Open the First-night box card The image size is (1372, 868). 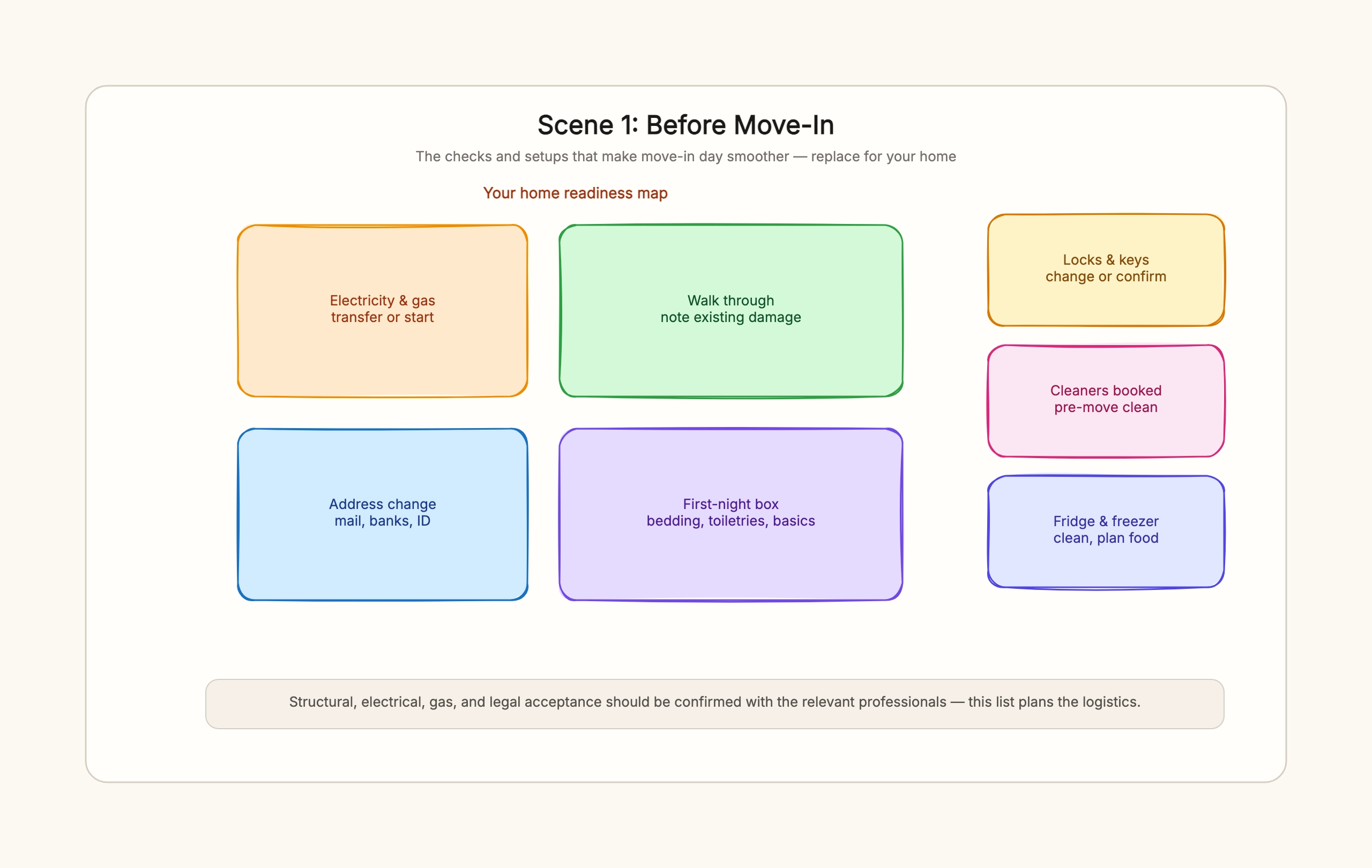[731, 514]
